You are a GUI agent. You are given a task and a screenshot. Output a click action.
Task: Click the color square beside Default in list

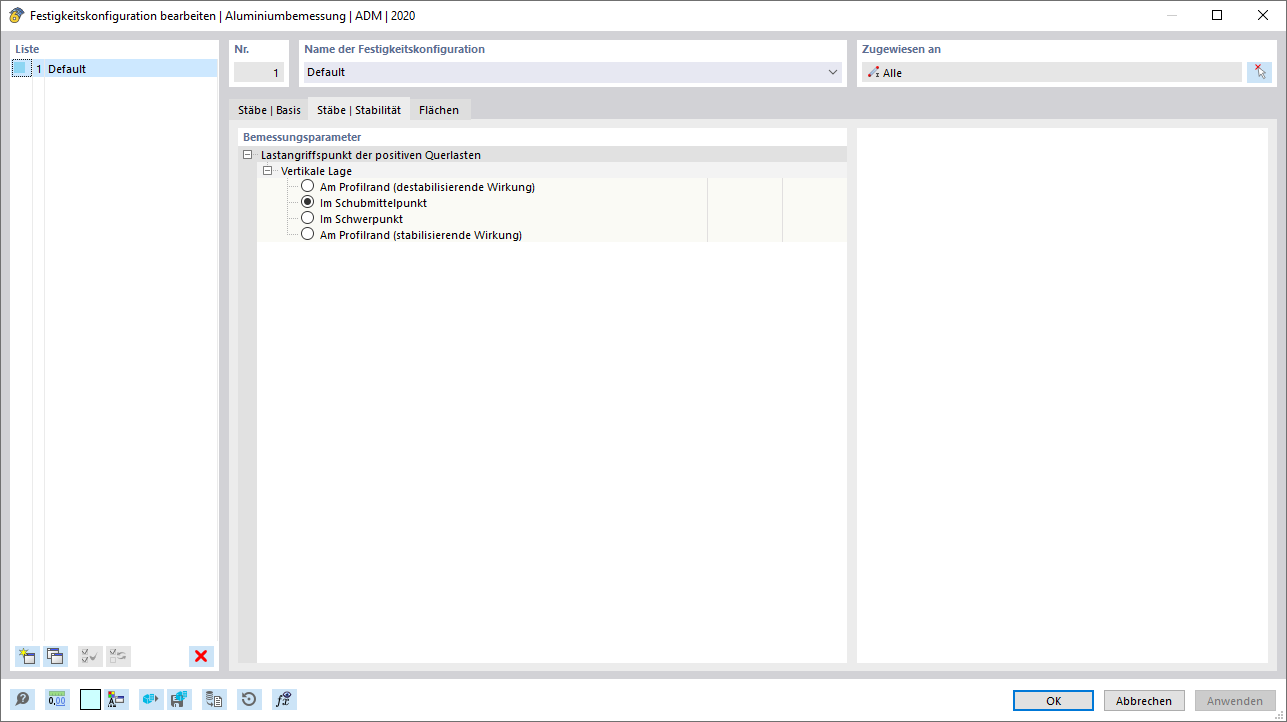click(22, 69)
